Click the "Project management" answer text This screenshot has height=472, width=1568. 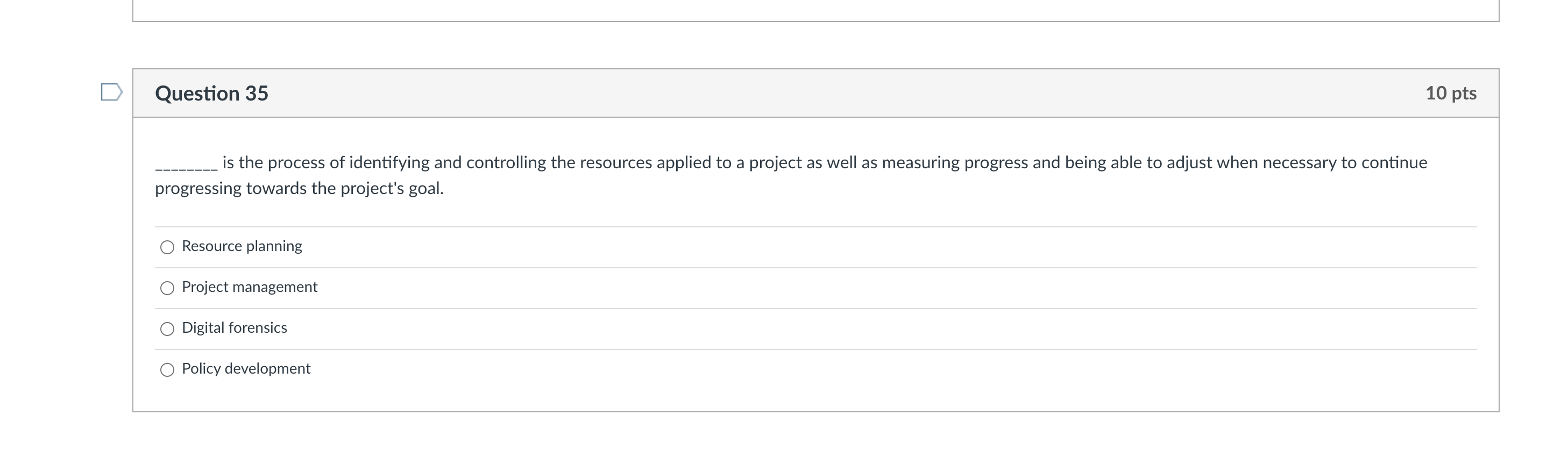tap(250, 287)
